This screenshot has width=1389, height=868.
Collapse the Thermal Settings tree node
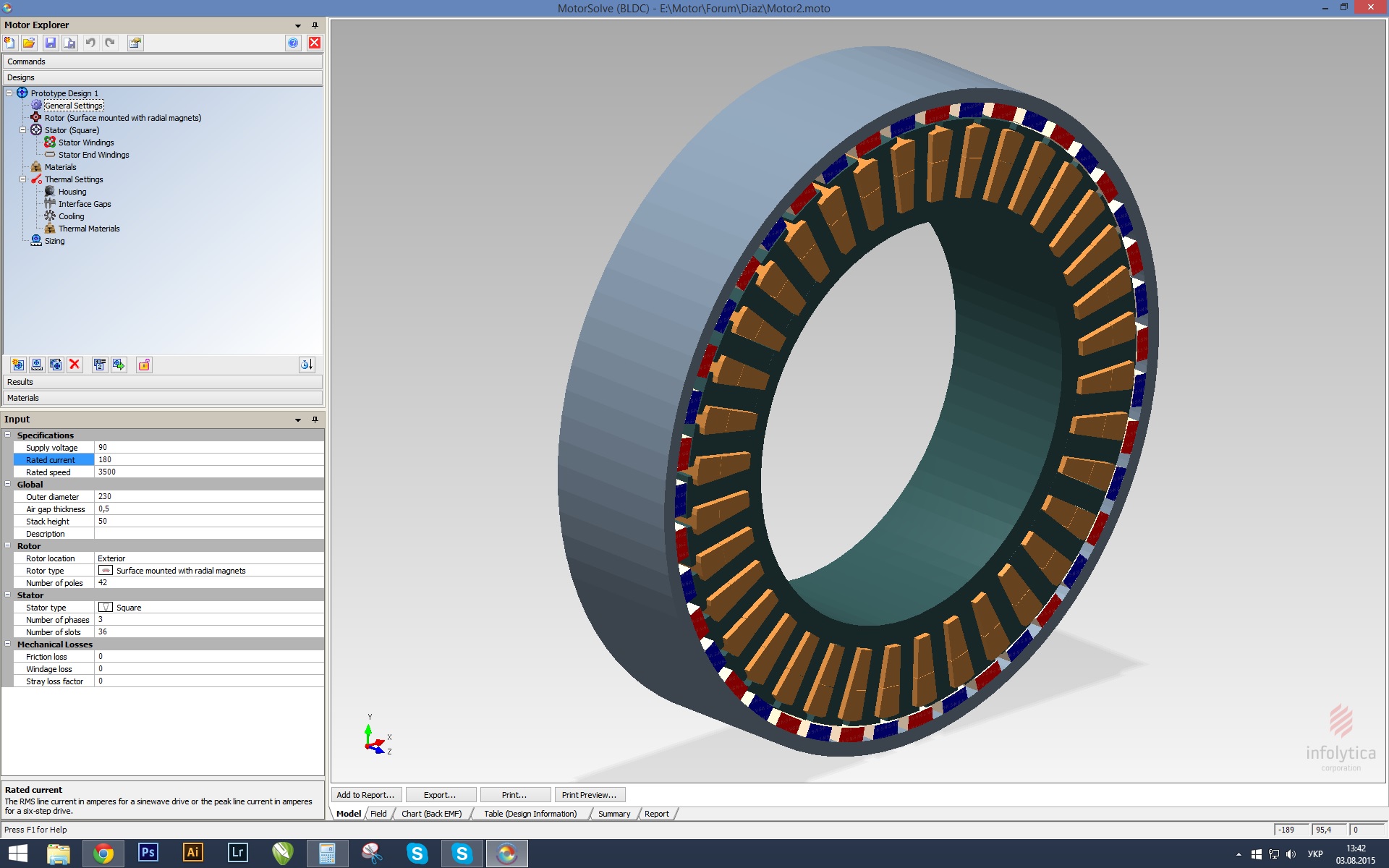click(22, 179)
